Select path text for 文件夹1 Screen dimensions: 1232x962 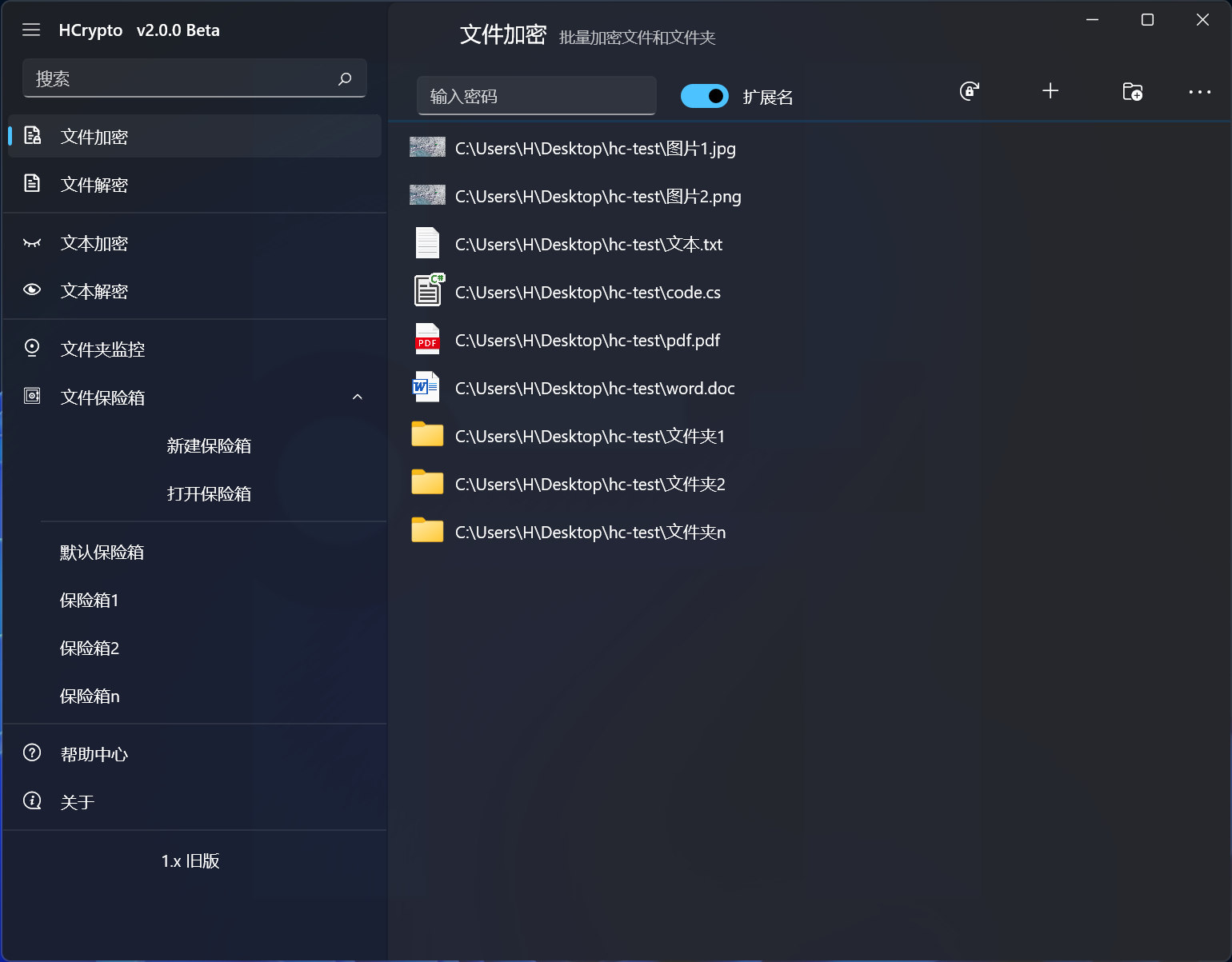pyautogui.click(x=590, y=436)
